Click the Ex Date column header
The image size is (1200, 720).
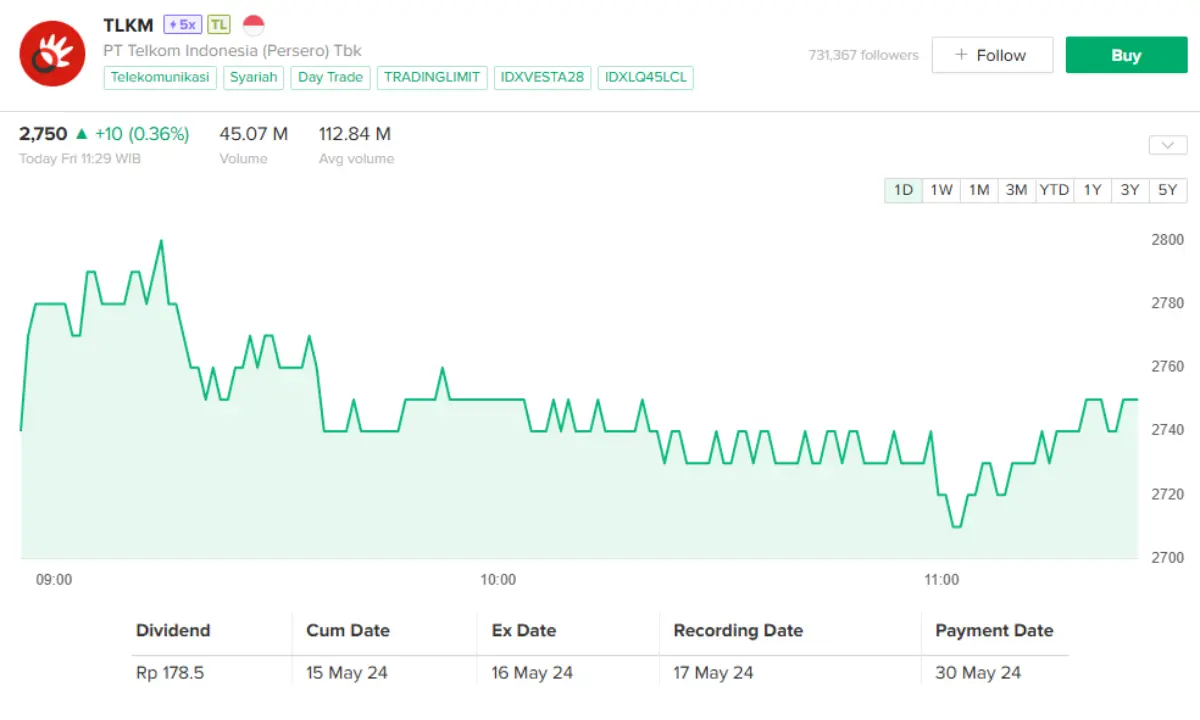tap(524, 631)
